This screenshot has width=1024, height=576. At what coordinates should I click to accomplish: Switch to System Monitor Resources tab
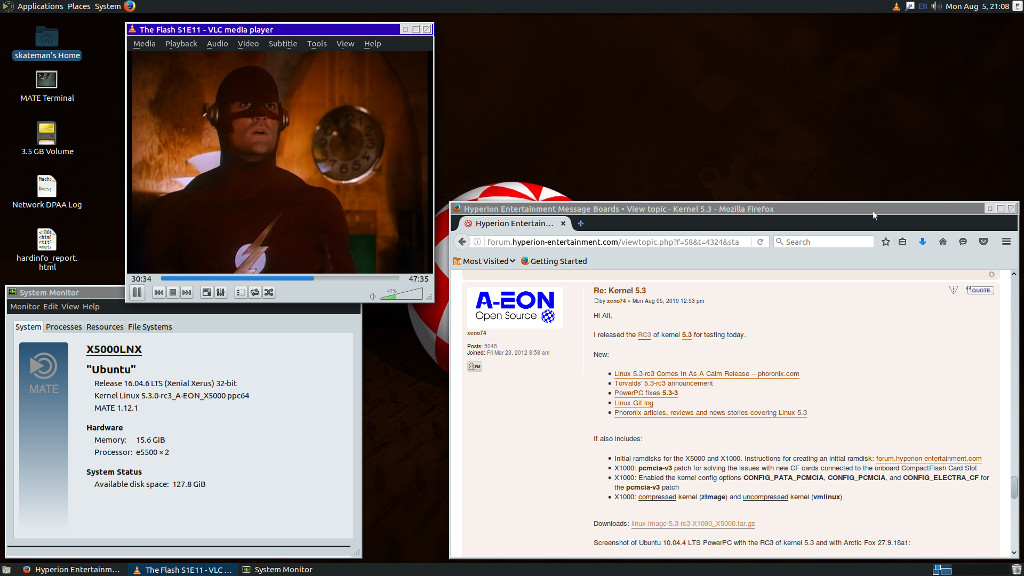pos(104,327)
